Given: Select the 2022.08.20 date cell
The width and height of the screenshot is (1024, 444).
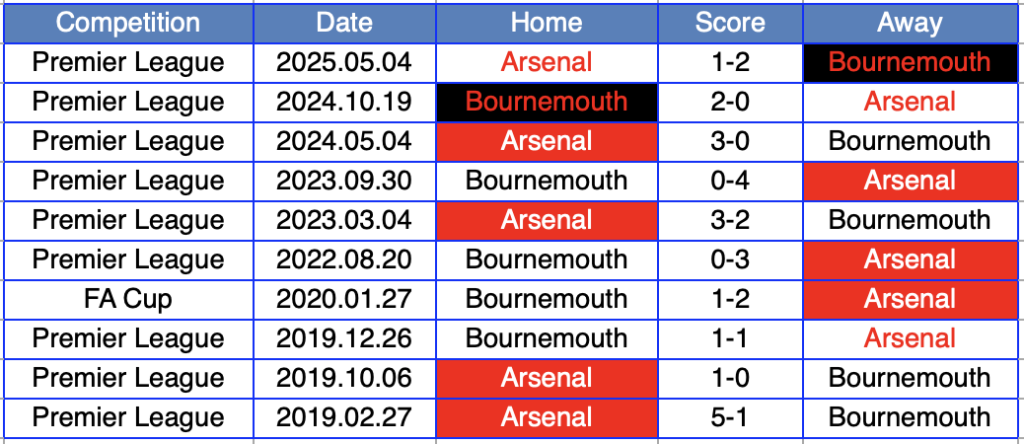Looking at the screenshot, I should click(x=344, y=260).
